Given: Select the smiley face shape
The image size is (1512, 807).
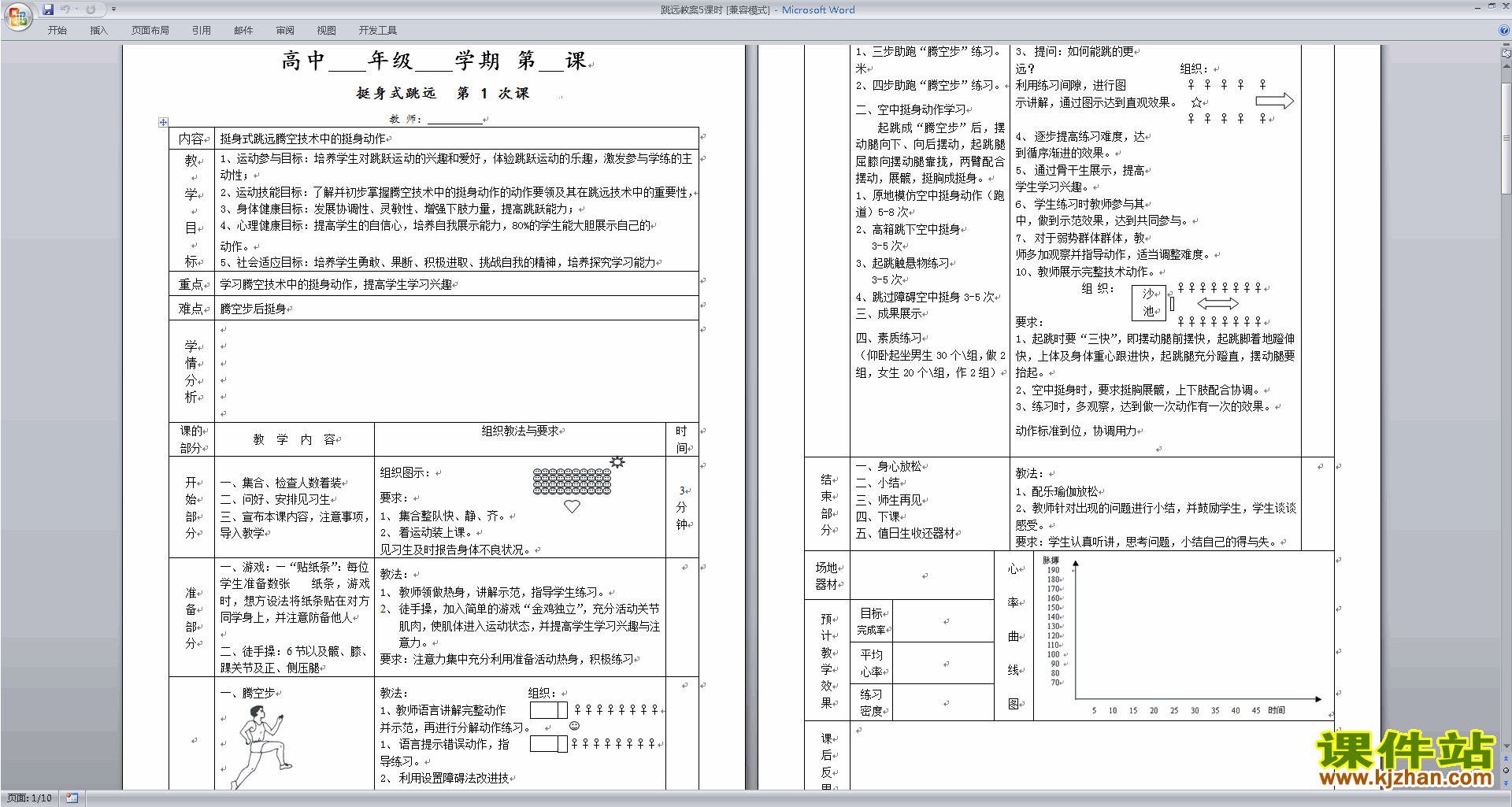Looking at the screenshot, I should click(574, 726).
